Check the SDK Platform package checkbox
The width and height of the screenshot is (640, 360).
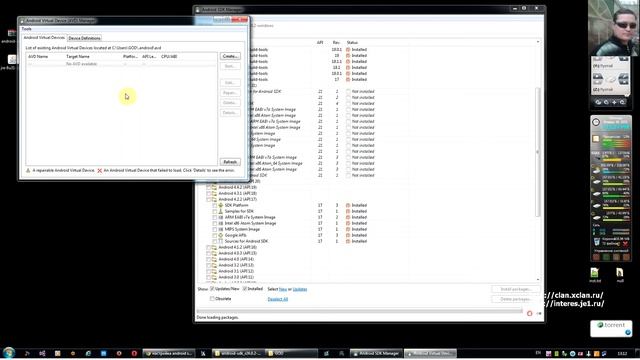click(215, 205)
